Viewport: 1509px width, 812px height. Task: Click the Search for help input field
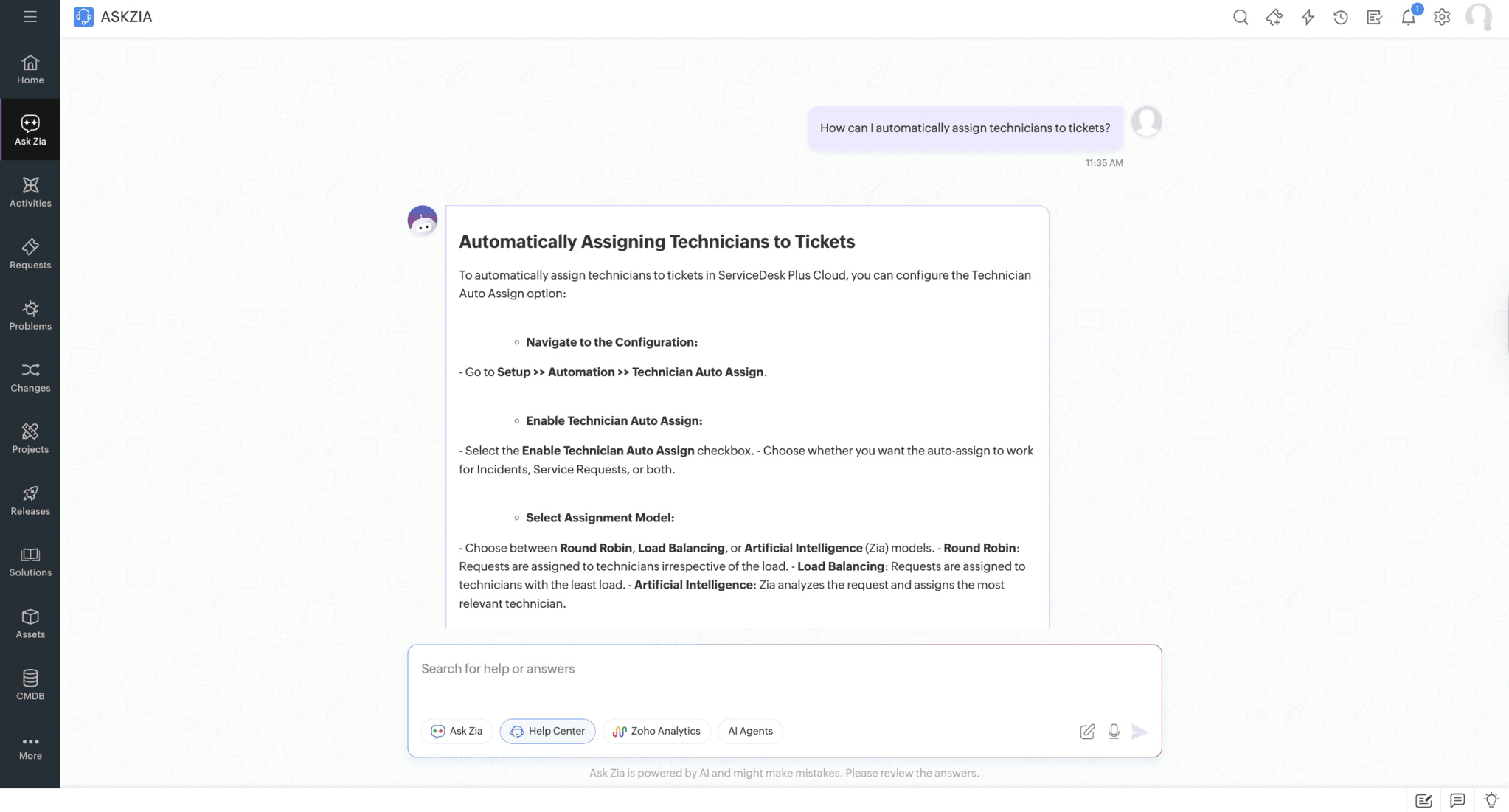pyautogui.click(x=783, y=669)
